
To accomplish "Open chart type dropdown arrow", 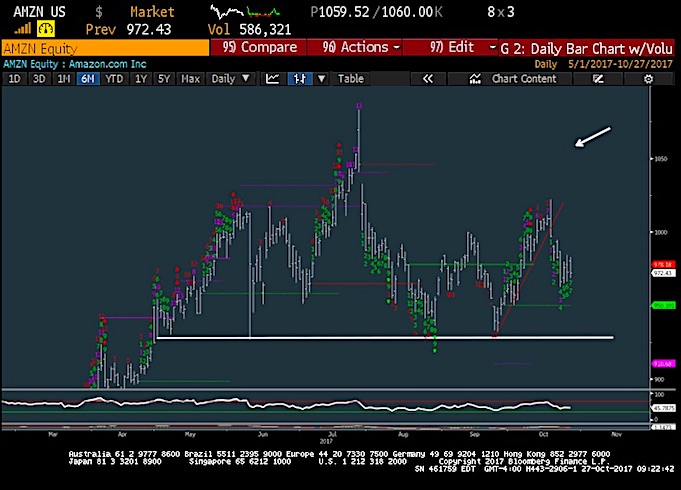I will pos(321,79).
